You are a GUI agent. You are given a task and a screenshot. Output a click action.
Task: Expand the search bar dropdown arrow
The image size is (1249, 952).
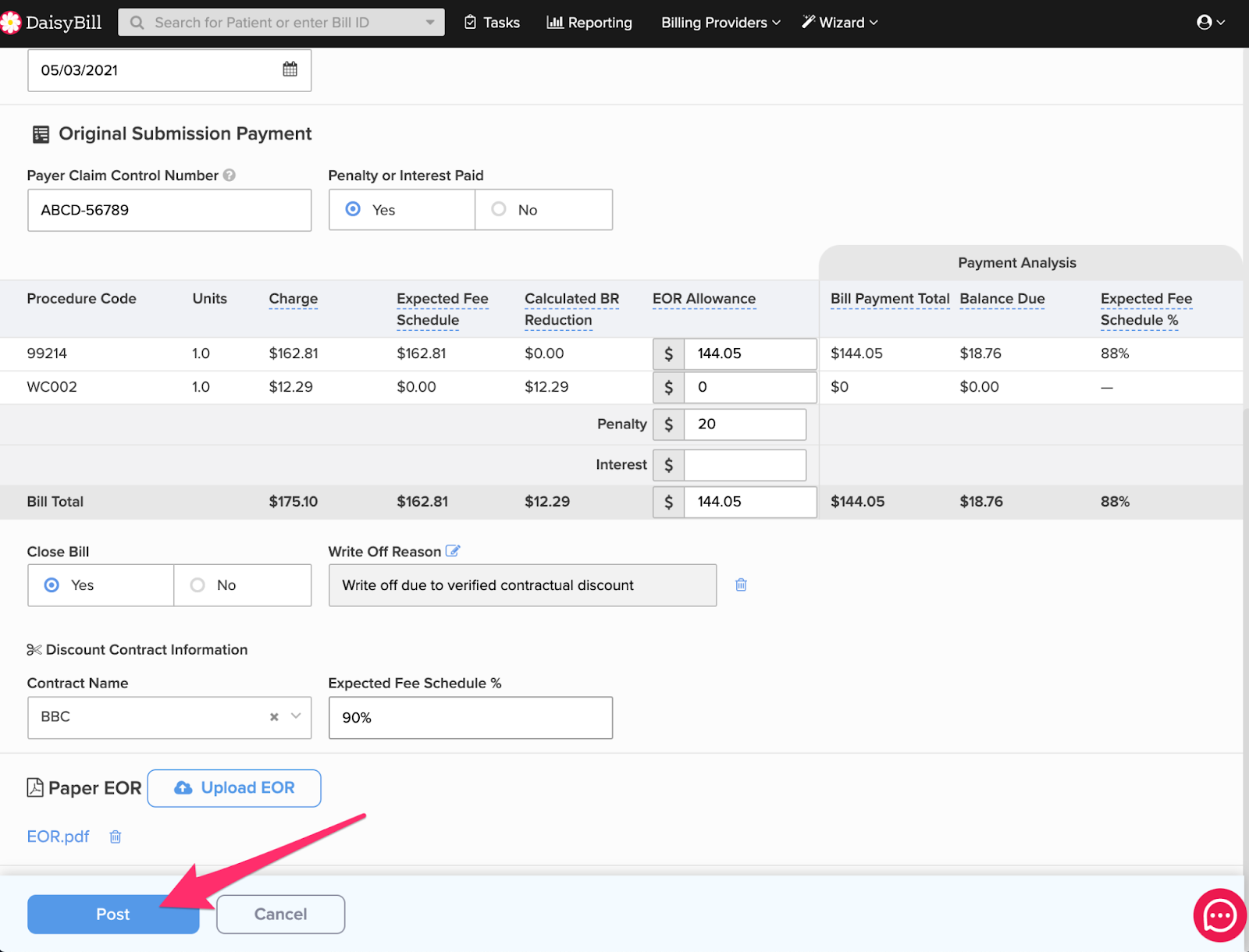point(430,23)
